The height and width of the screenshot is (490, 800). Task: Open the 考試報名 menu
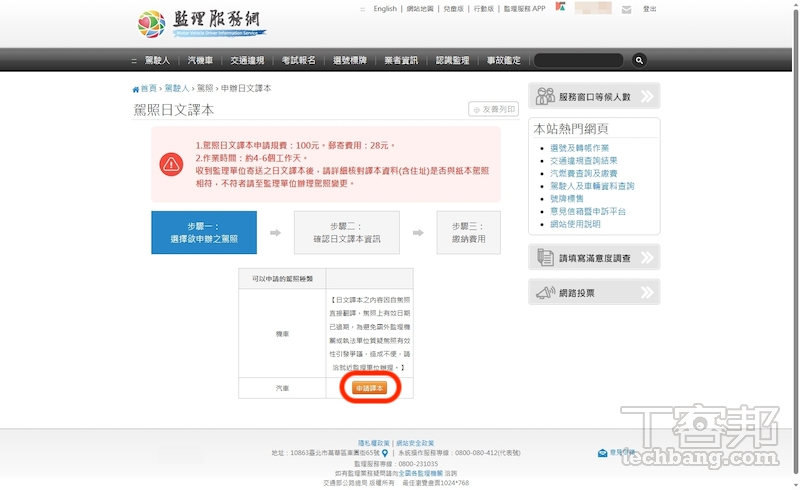click(x=298, y=60)
